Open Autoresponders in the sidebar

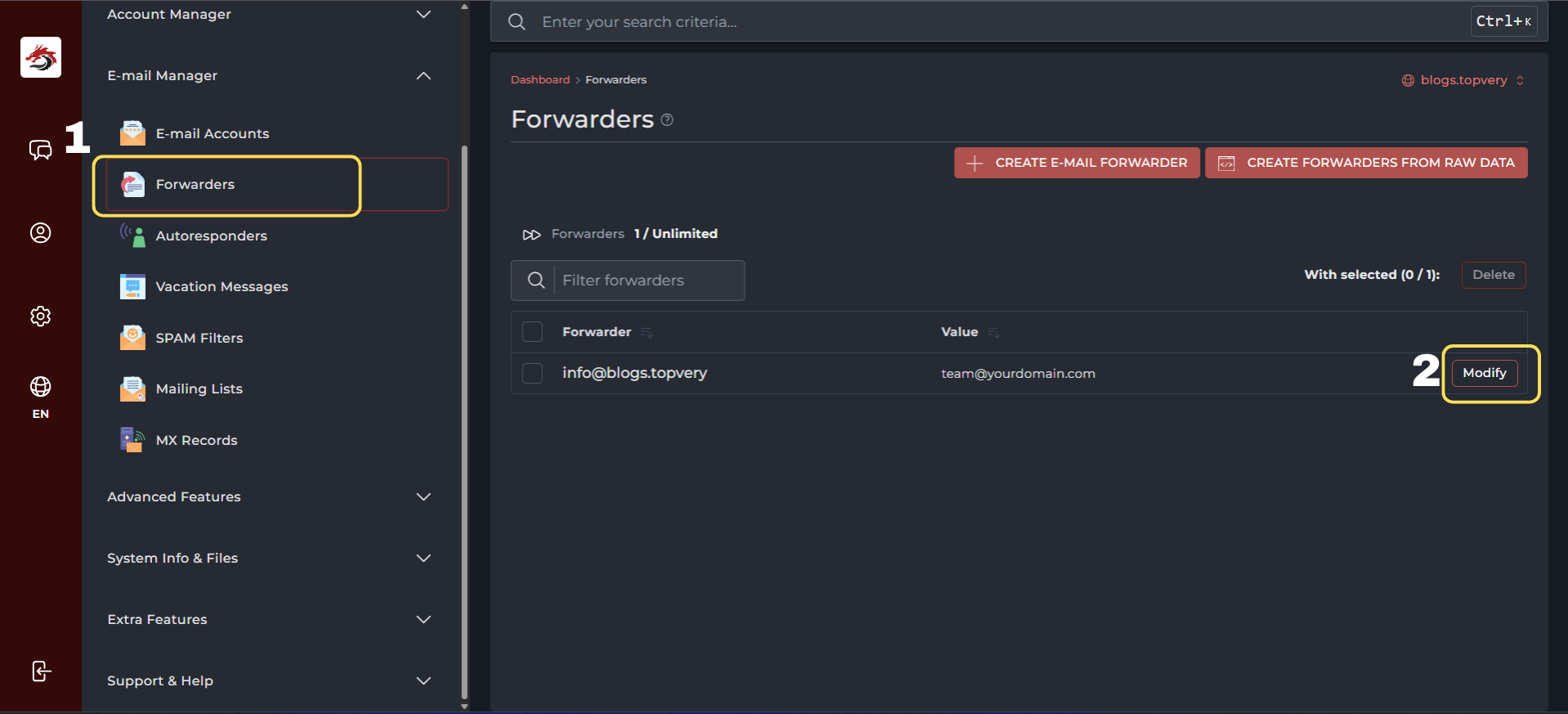click(x=211, y=236)
